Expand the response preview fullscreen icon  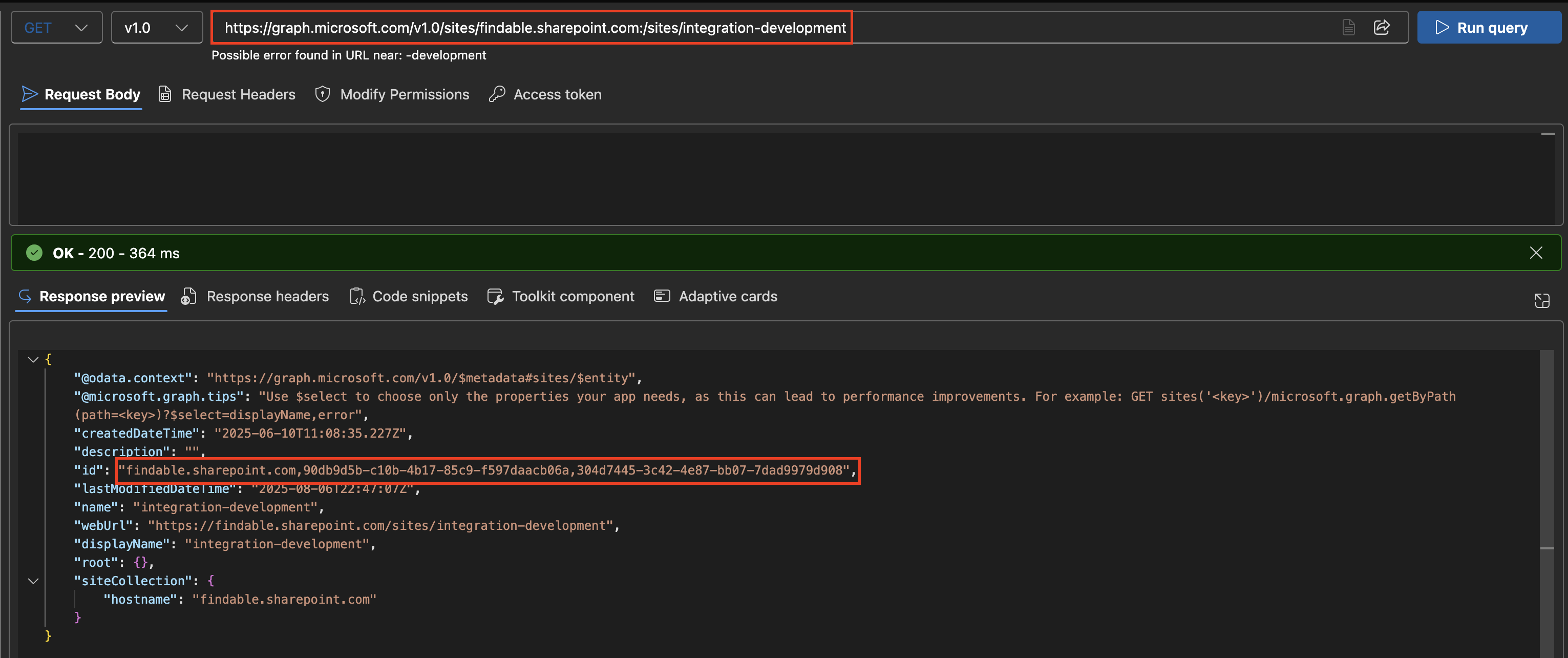point(1543,300)
